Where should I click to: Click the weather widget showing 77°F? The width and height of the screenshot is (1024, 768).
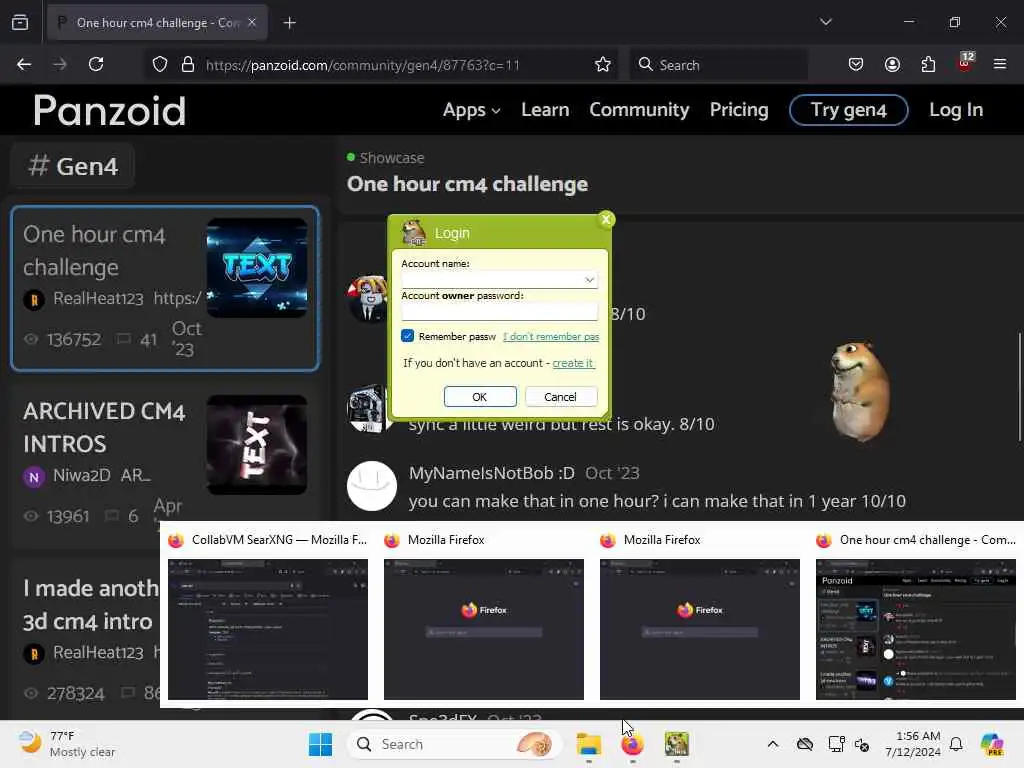[x=67, y=744]
